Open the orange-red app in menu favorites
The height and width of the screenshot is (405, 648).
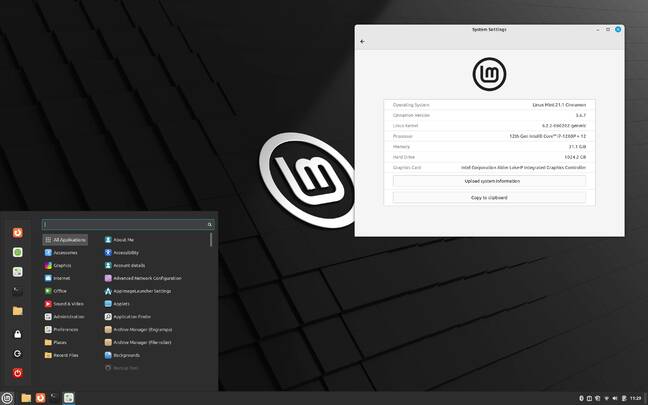point(17,233)
